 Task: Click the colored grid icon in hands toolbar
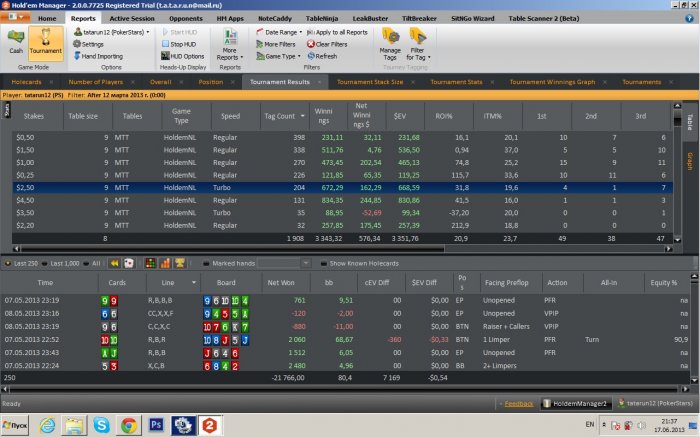(150, 263)
